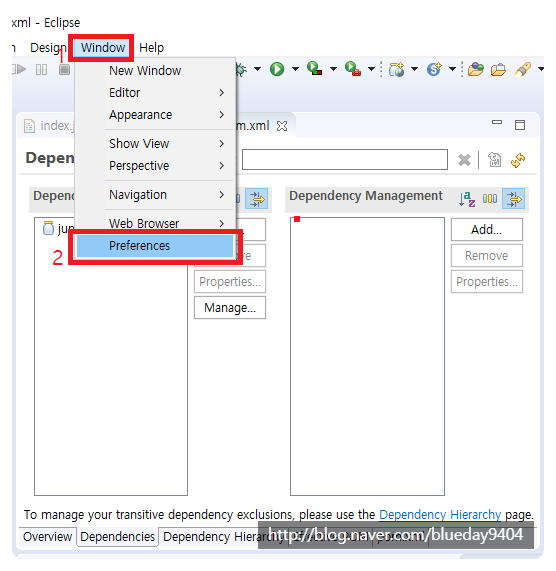Open the Debug dropdown arrow
556x571 pixels.
click(x=257, y=69)
